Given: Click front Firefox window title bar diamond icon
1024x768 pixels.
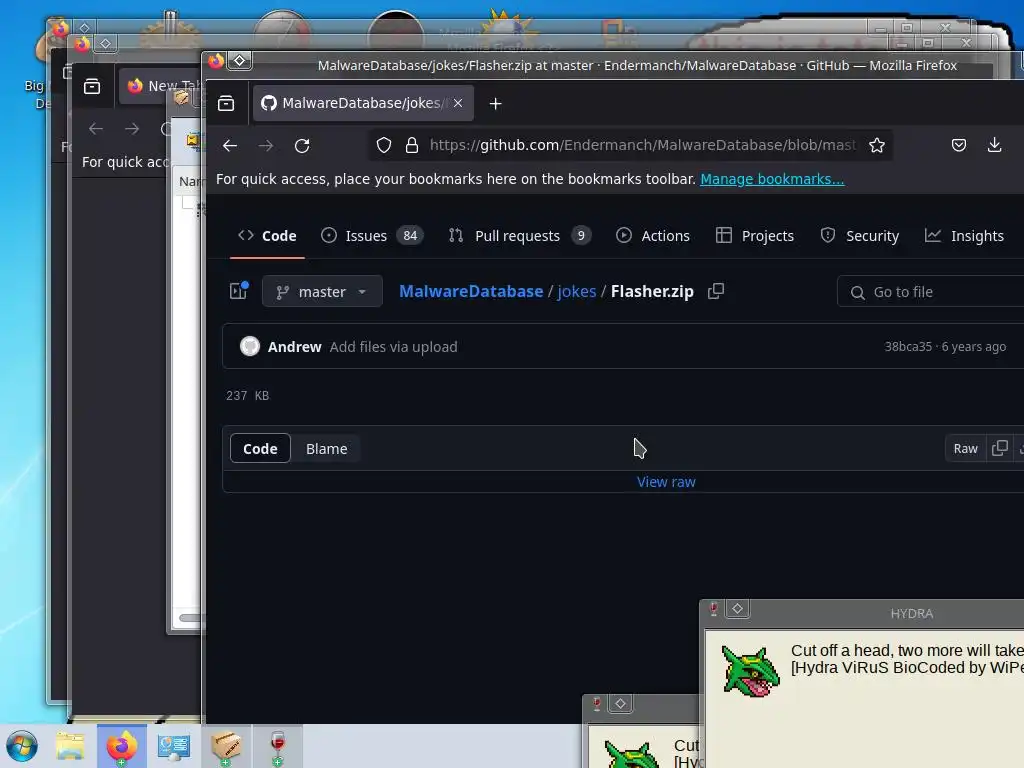Looking at the screenshot, I should click(240, 61).
